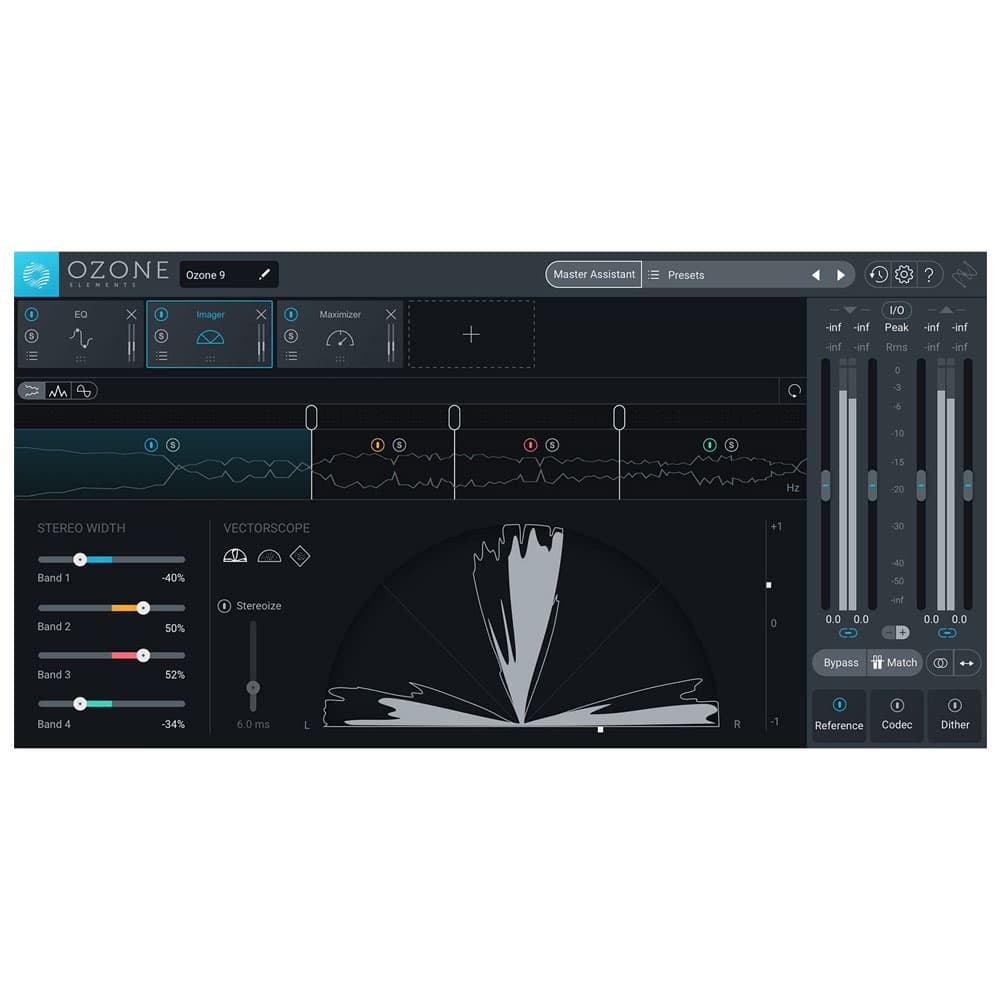Solo the Imager module
Screen dimensions: 1000x1000
coord(161,336)
